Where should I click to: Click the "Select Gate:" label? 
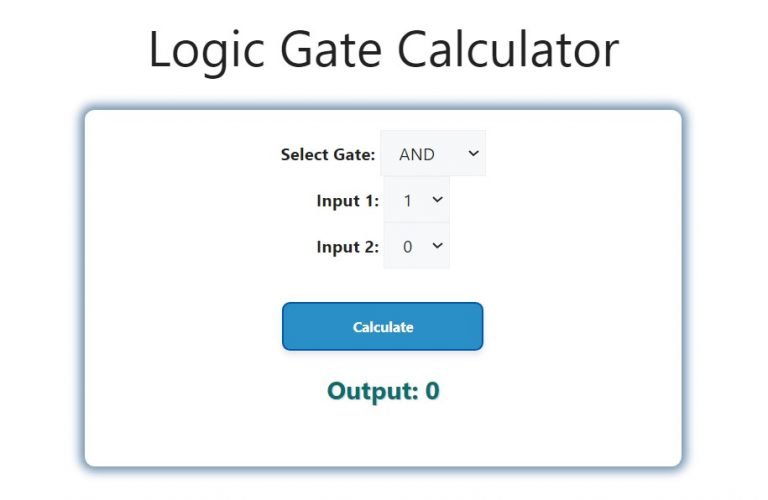[x=328, y=154]
